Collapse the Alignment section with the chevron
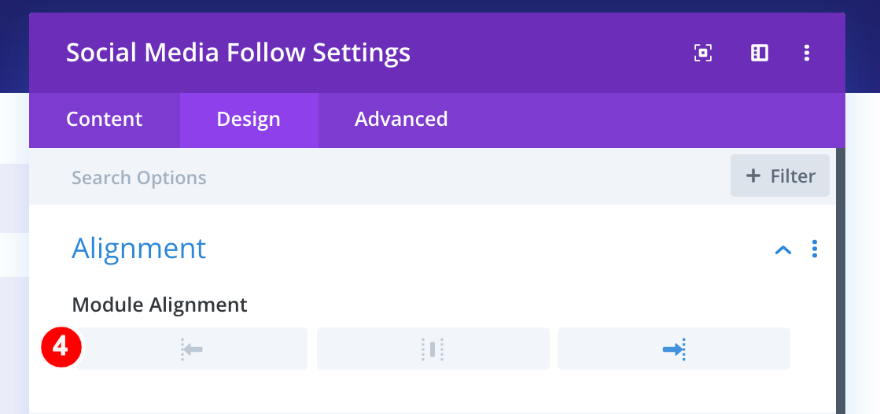This screenshot has width=880, height=414. point(784,249)
